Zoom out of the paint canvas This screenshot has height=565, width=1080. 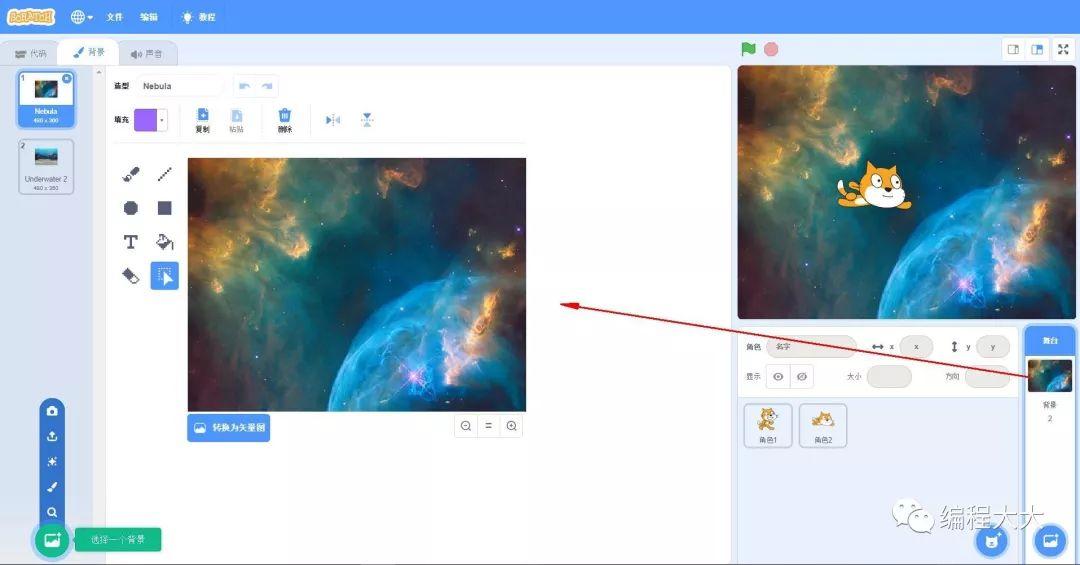(466, 426)
